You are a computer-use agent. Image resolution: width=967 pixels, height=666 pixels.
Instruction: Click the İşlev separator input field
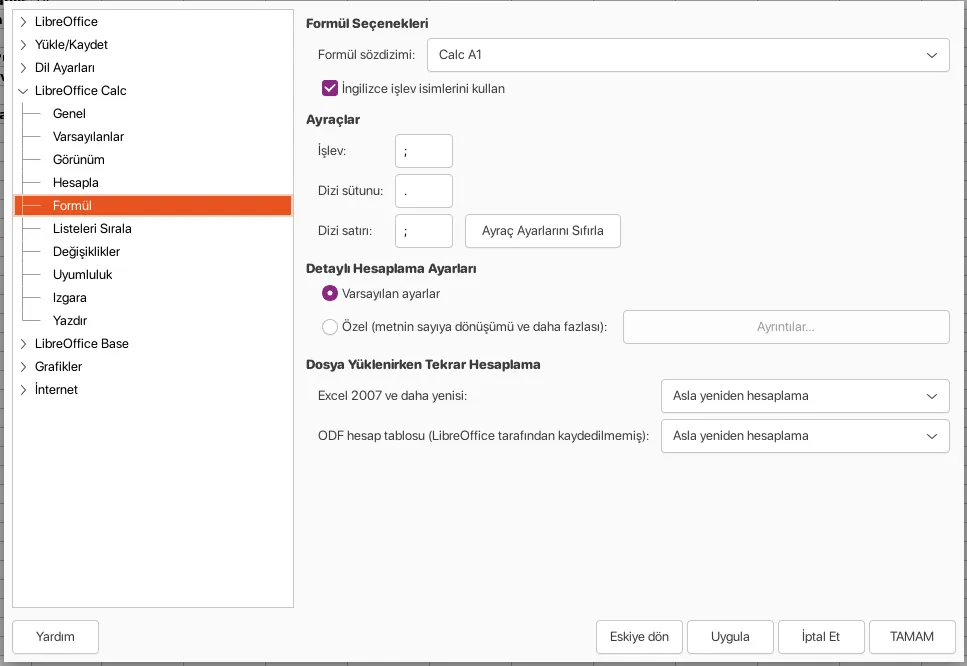[424, 152]
